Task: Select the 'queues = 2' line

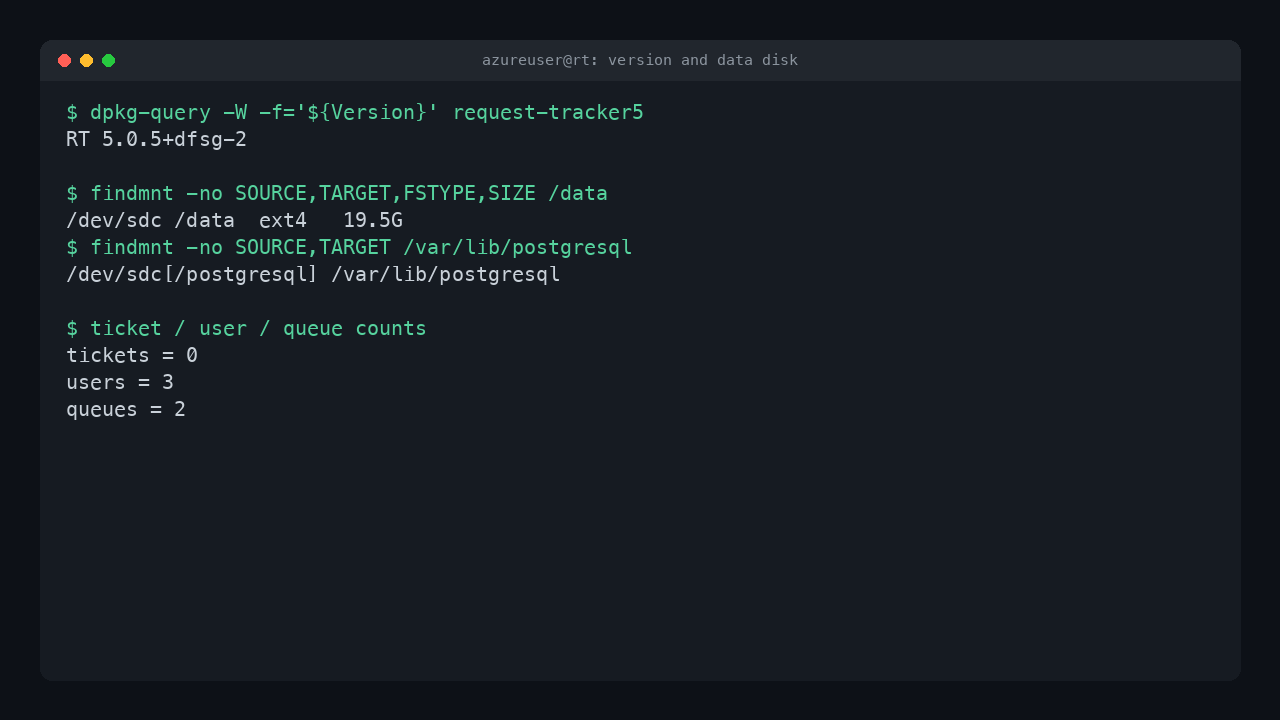Action: 126,409
